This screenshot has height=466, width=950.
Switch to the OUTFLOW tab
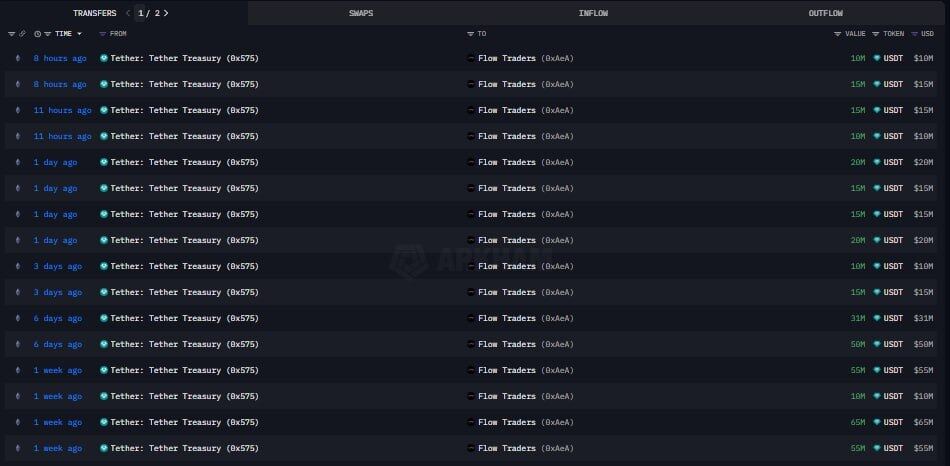coord(825,13)
